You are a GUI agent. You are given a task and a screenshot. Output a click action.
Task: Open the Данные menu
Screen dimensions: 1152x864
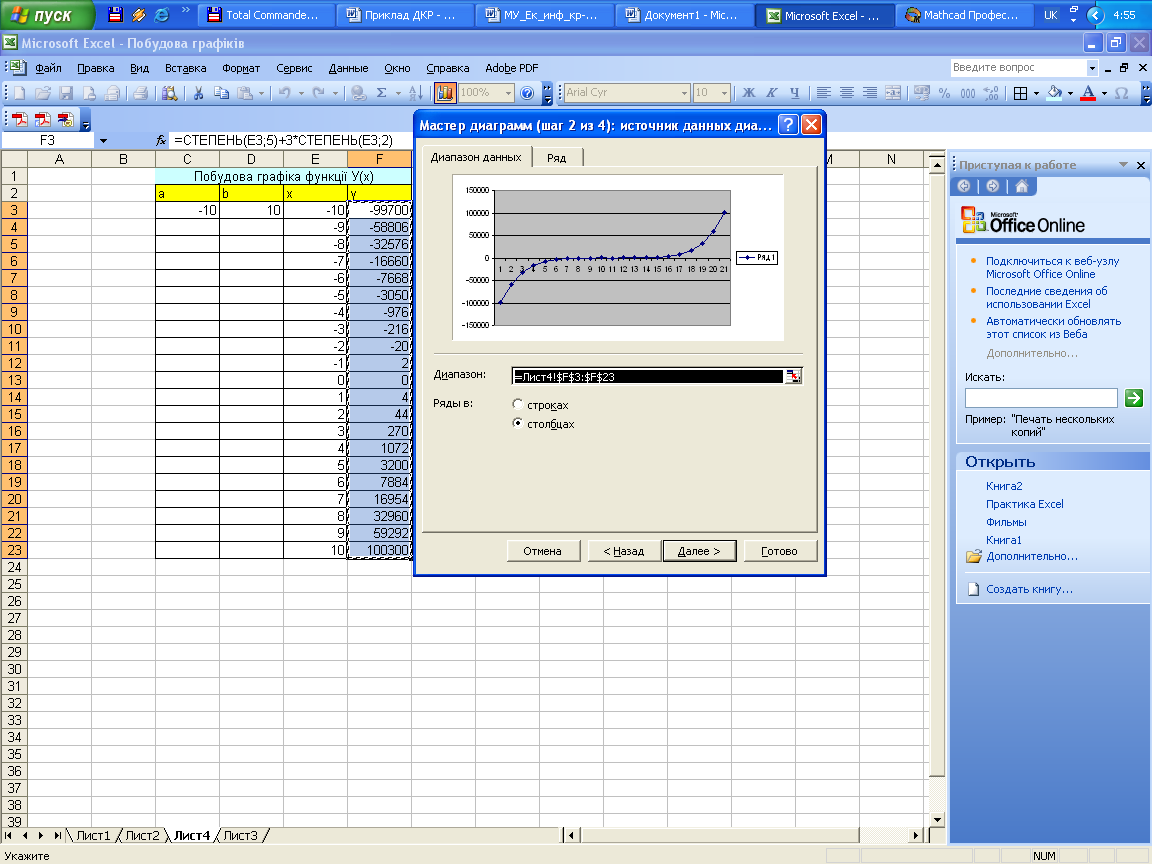348,68
